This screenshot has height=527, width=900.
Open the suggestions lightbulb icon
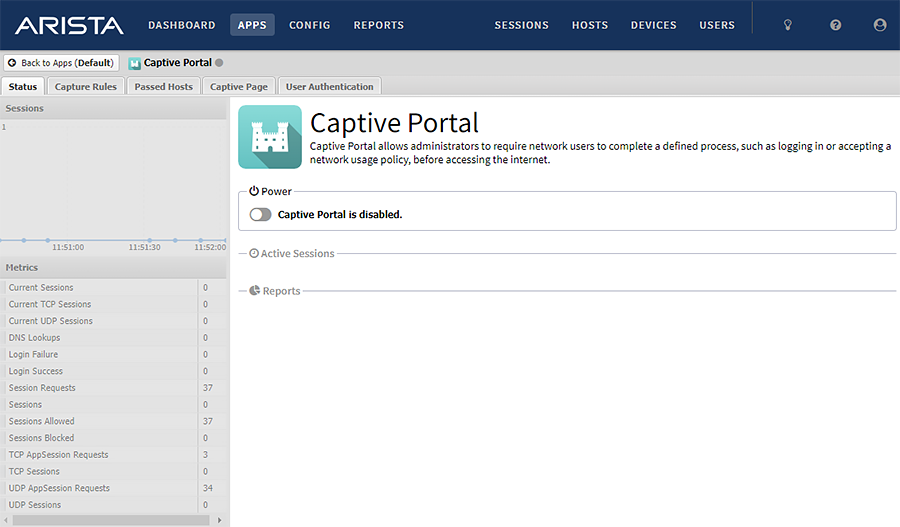pyautogui.click(x=788, y=25)
